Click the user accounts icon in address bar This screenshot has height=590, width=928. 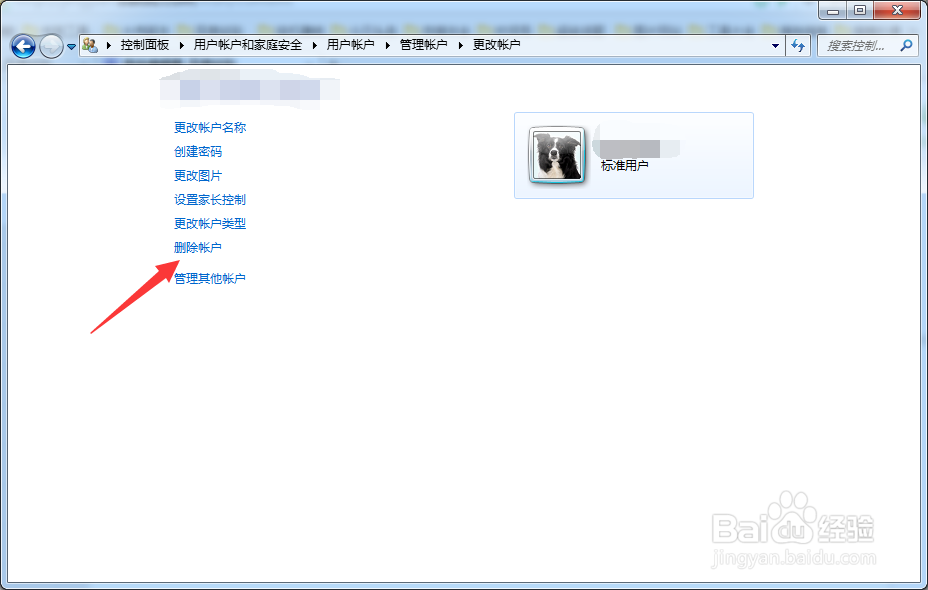[90, 45]
